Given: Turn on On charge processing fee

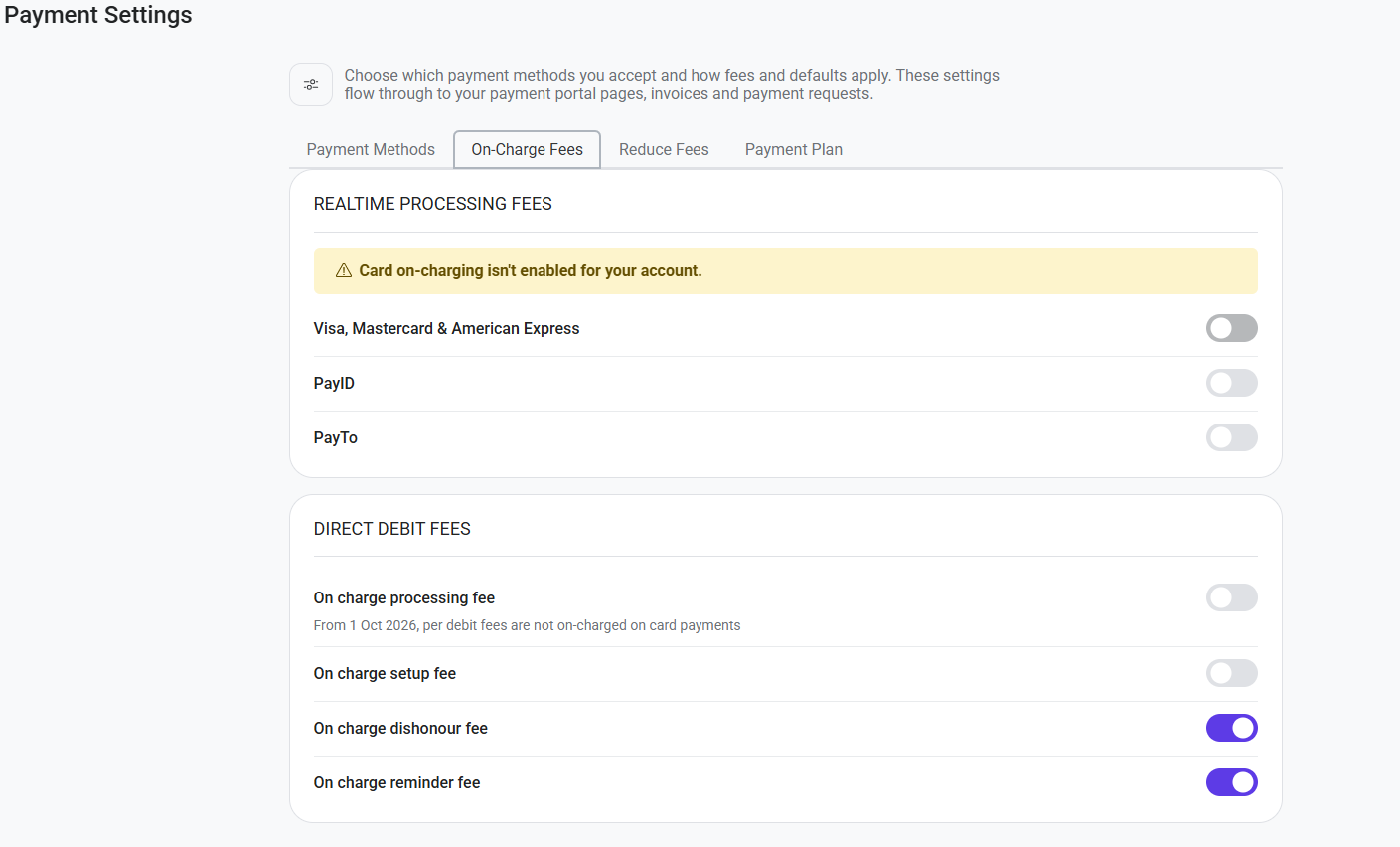Looking at the screenshot, I should pos(1231,597).
